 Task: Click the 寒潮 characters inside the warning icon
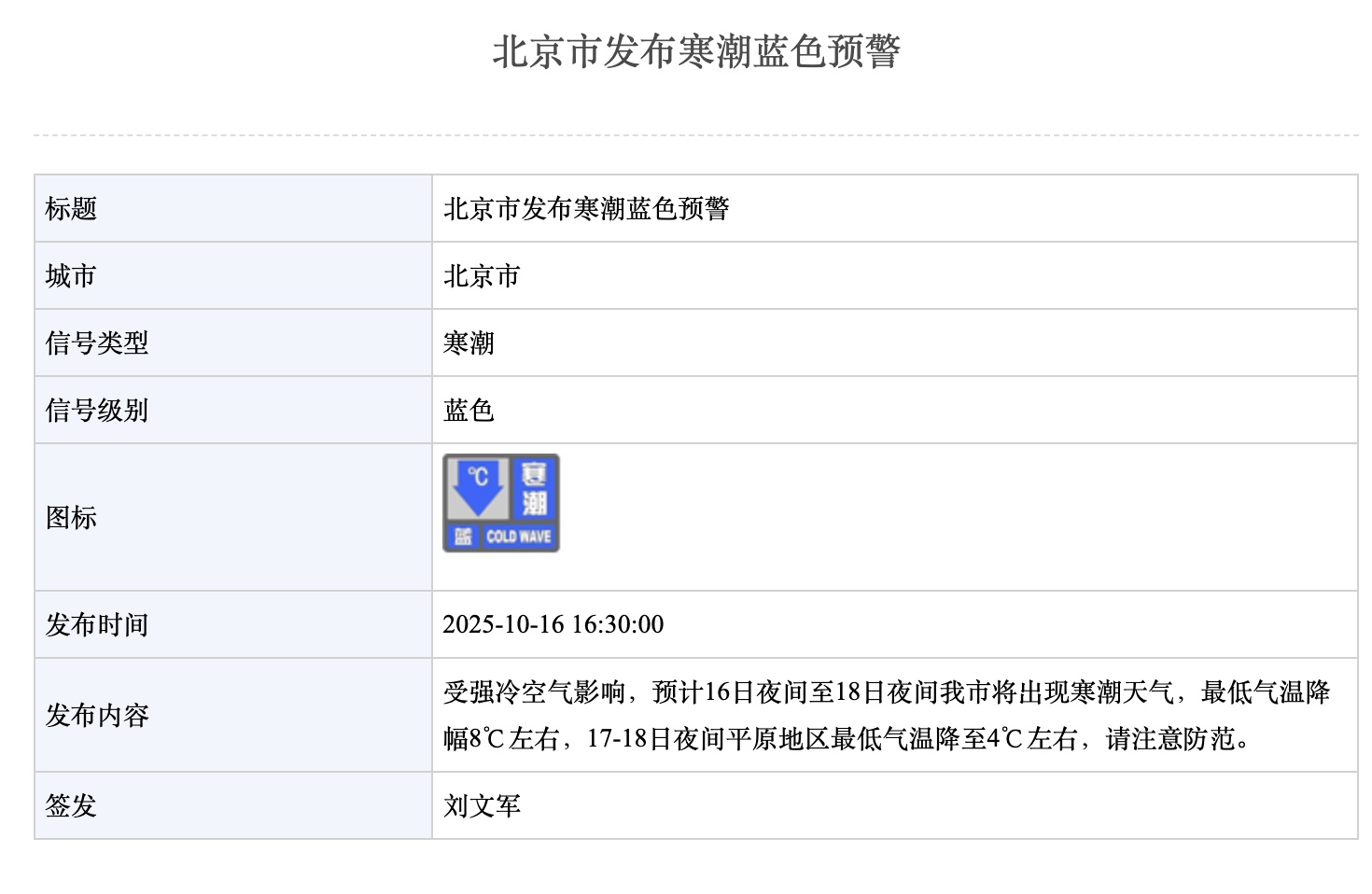click(x=534, y=489)
